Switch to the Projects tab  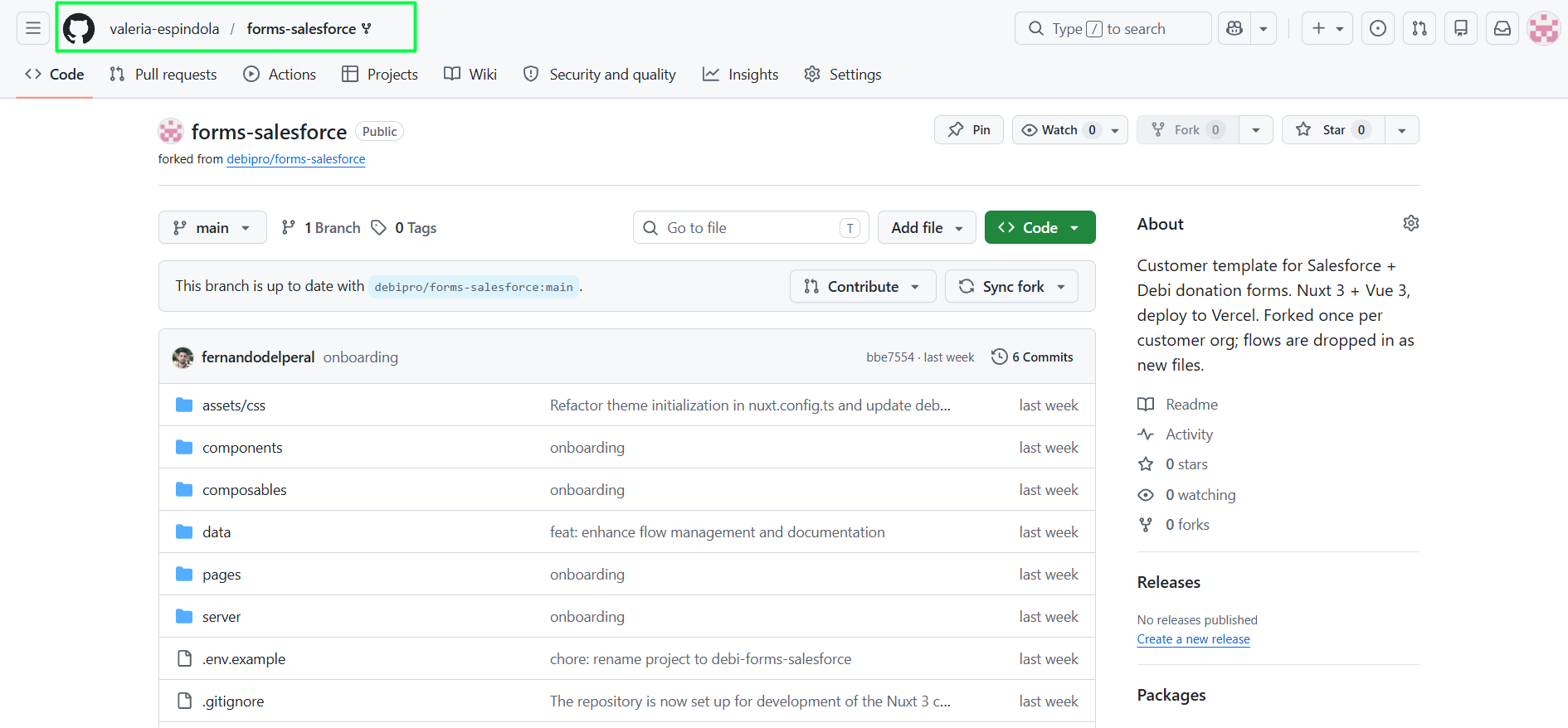pyautogui.click(x=380, y=75)
